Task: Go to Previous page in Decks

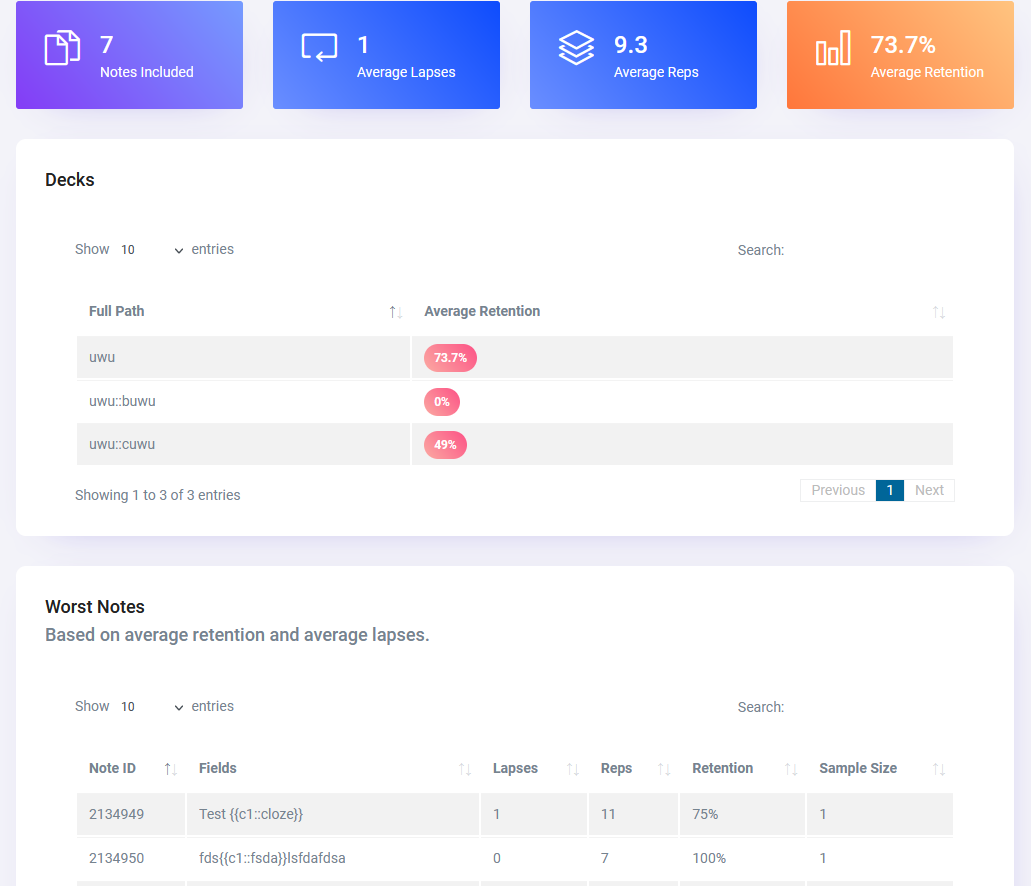Action: (x=837, y=490)
